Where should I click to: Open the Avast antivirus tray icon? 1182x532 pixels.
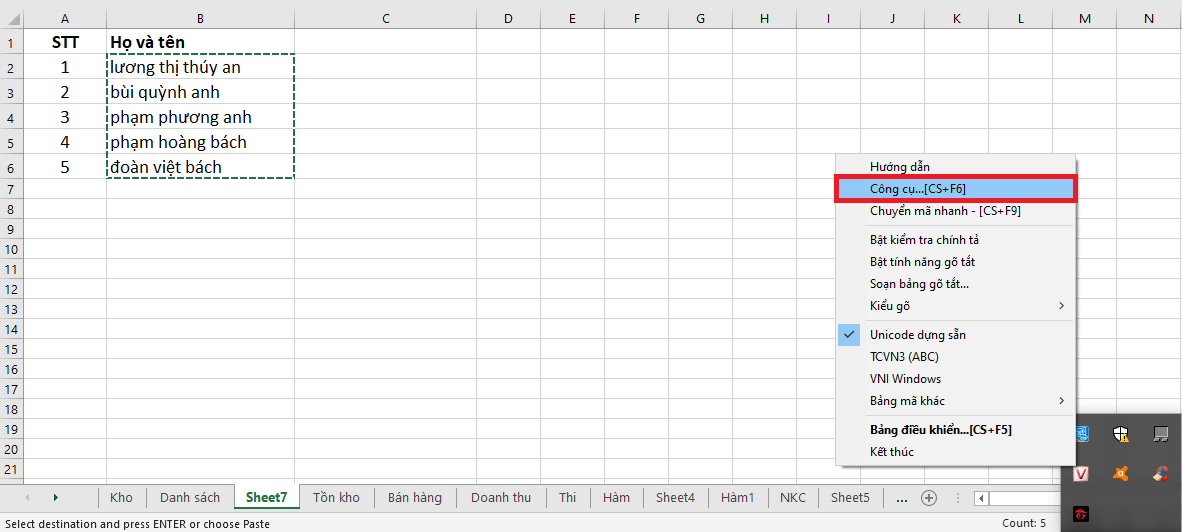[1122, 474]
